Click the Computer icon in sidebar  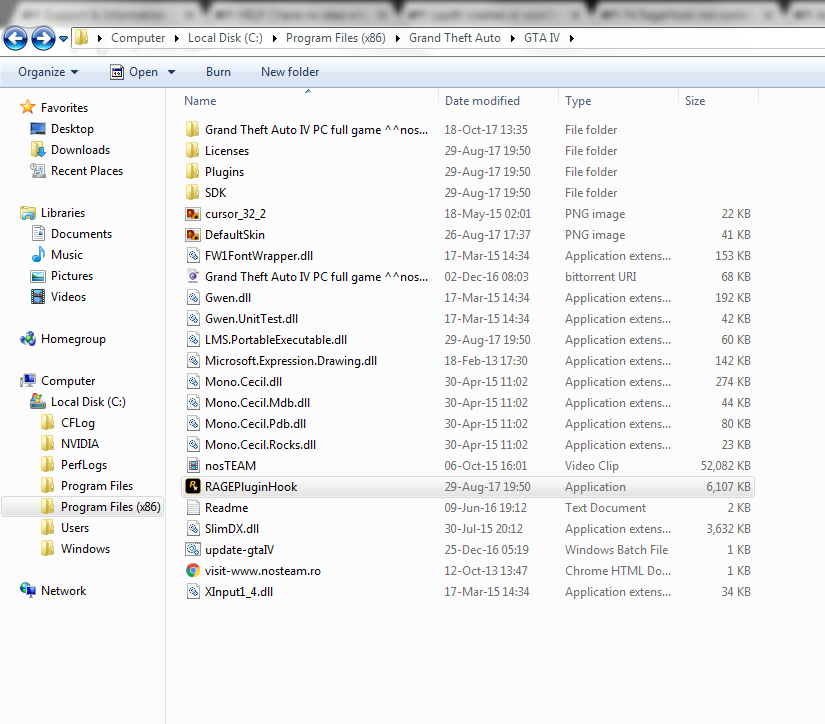coord(27,380)
